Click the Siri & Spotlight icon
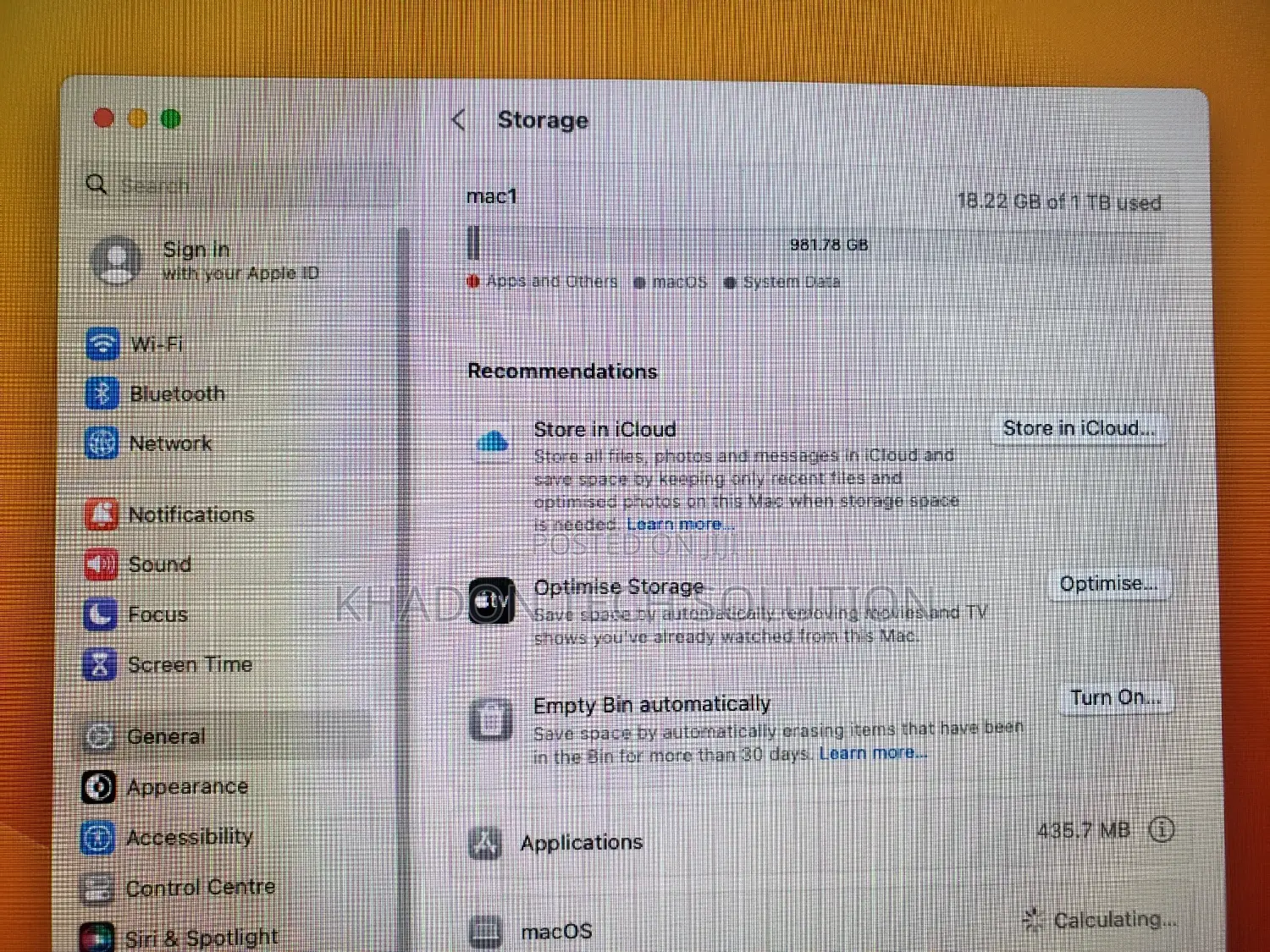Image resolution: width=1270 pixels, height=952 pixels. (x=97, y=937)
